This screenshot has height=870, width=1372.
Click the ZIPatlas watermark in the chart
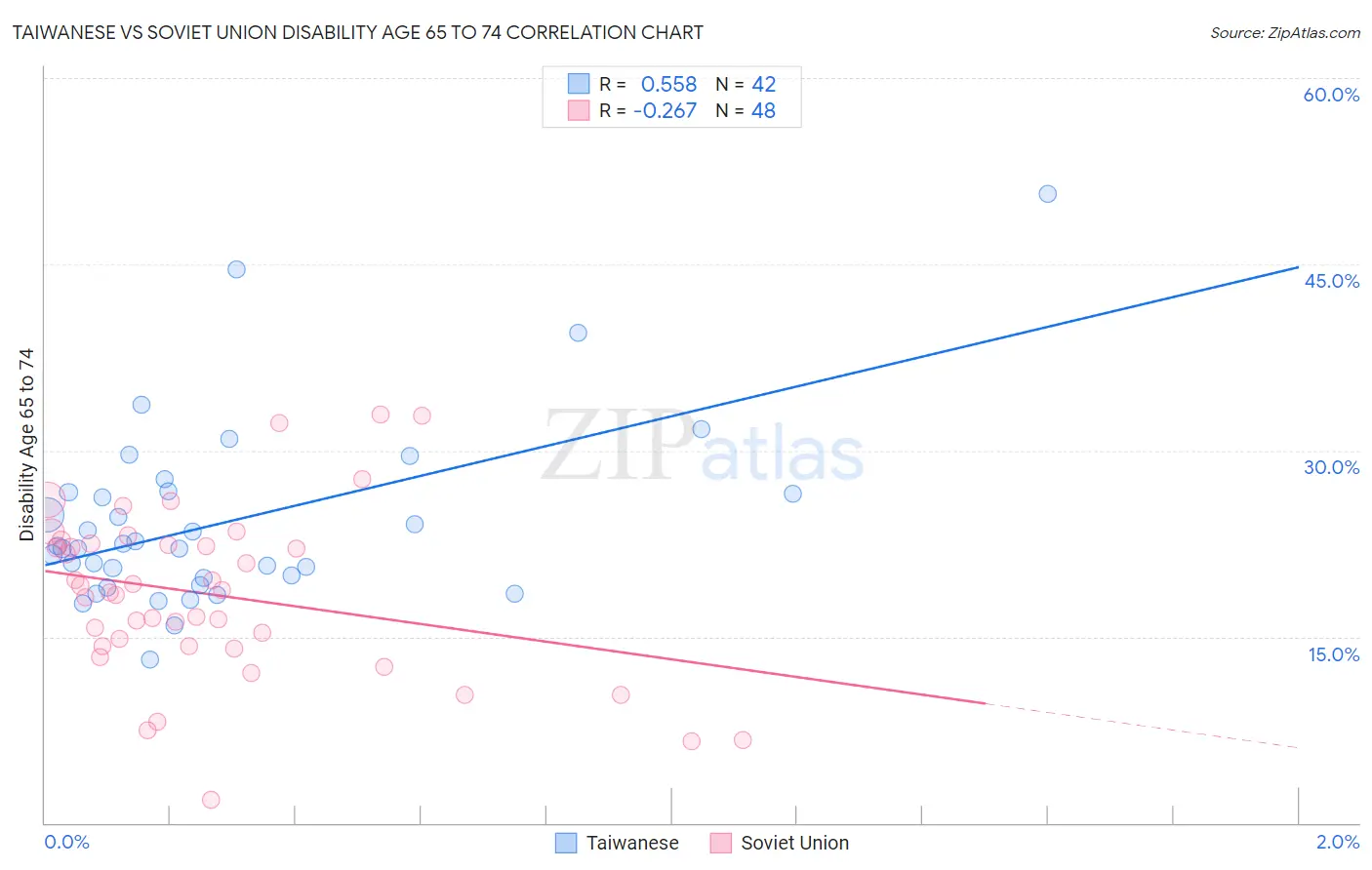(703, 449)
